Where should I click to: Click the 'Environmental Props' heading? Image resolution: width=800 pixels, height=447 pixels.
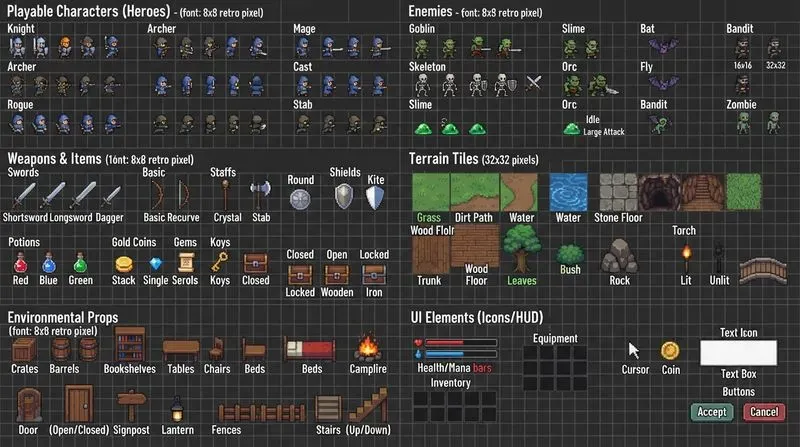(63, 317)
